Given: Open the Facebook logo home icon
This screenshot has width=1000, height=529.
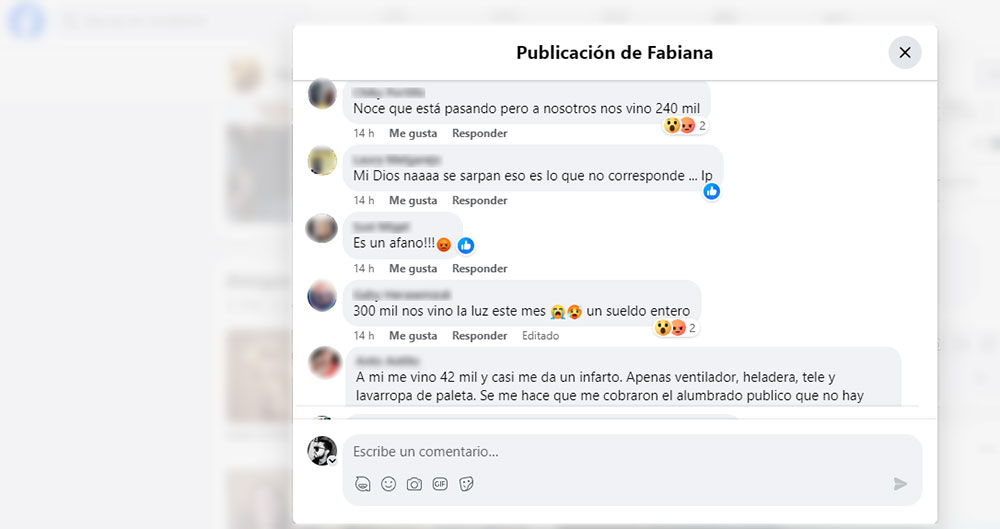Looking at the screenshot, I should (27, 20).
